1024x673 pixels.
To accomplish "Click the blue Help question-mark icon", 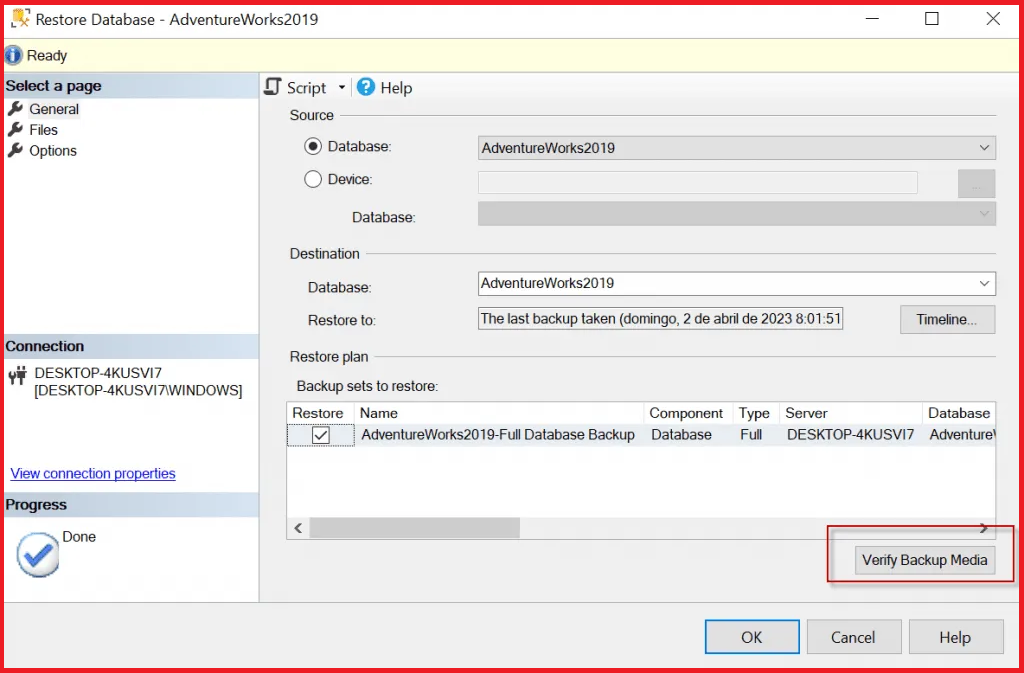I will tap(366, 87).
